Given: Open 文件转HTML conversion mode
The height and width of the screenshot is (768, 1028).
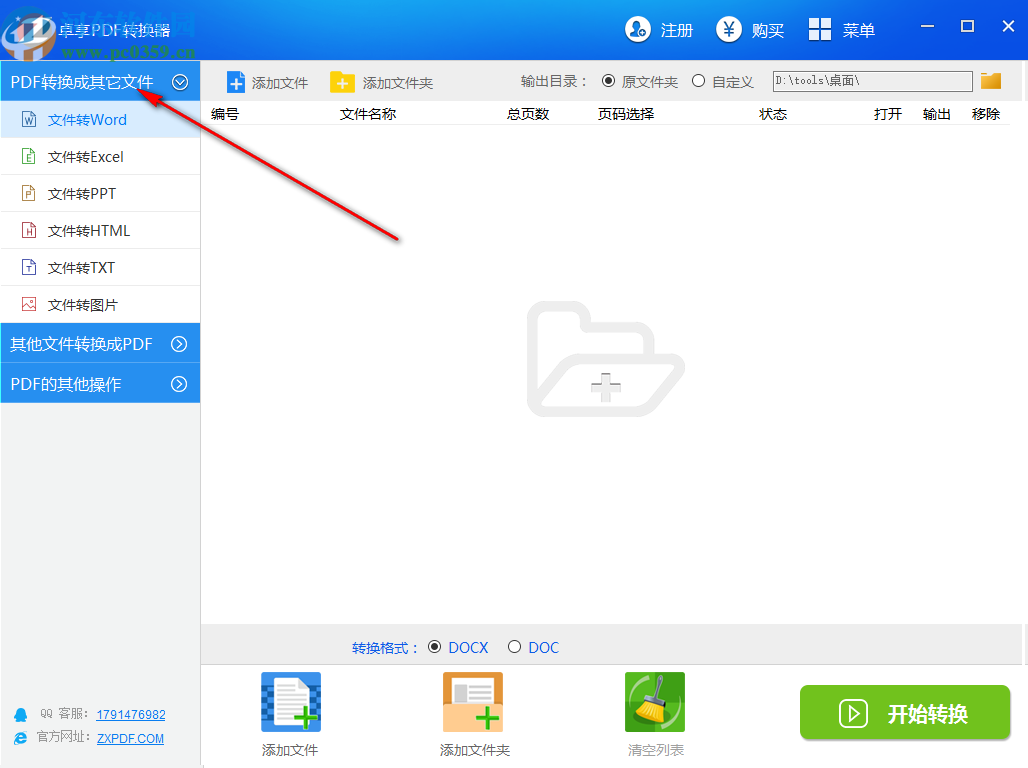Looking at the screenshot, I should pyautogui.click(x=100, y=230).
